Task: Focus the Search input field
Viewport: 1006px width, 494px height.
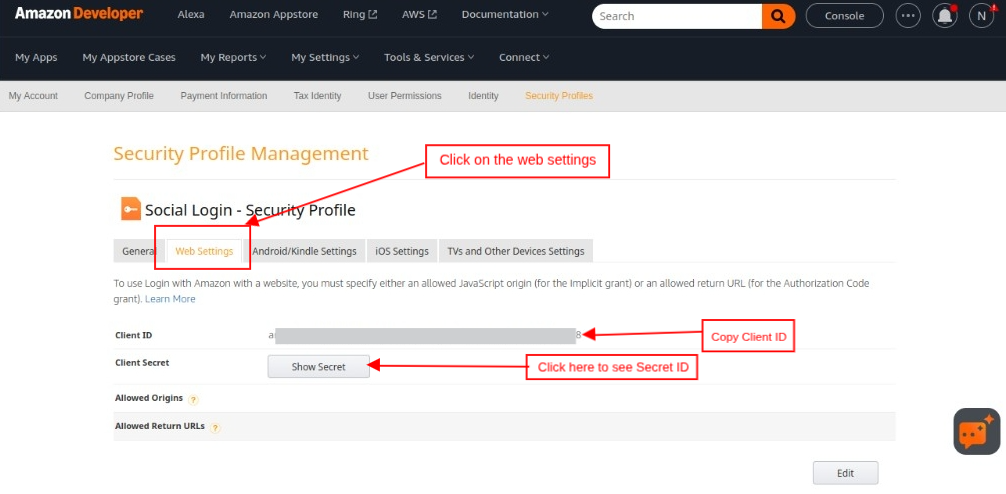Action: [x=677, y=16]
